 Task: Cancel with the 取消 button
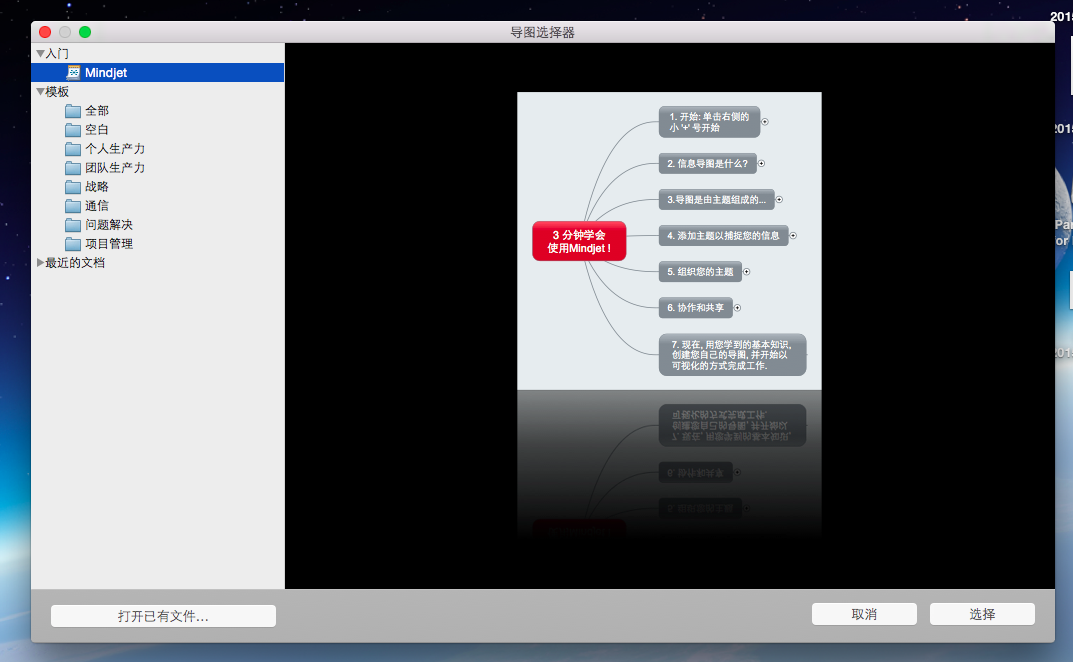[x=864, y=614]
